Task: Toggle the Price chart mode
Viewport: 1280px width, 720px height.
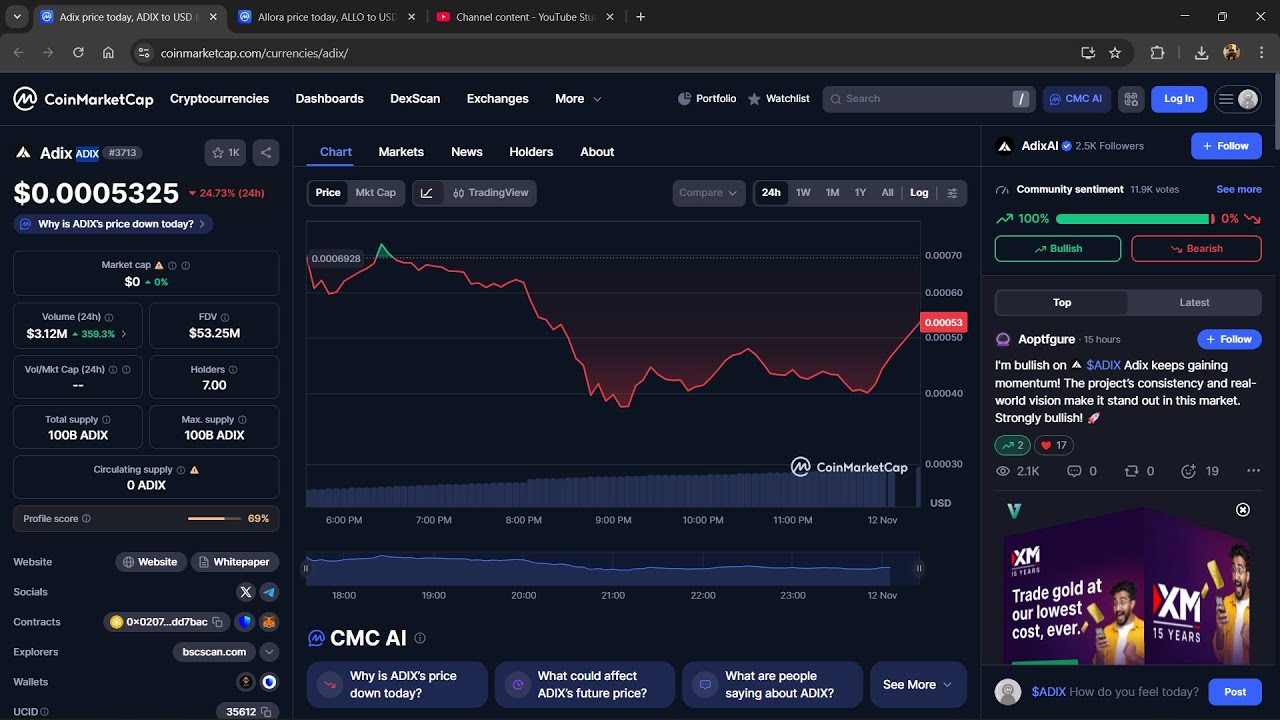Action: pos(328,193)
